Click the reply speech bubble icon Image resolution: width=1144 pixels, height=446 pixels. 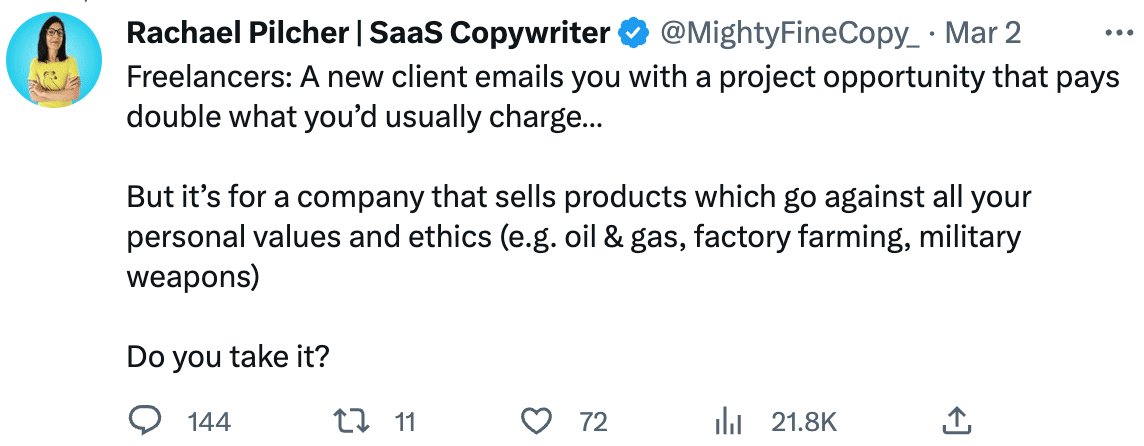(150, 421)
